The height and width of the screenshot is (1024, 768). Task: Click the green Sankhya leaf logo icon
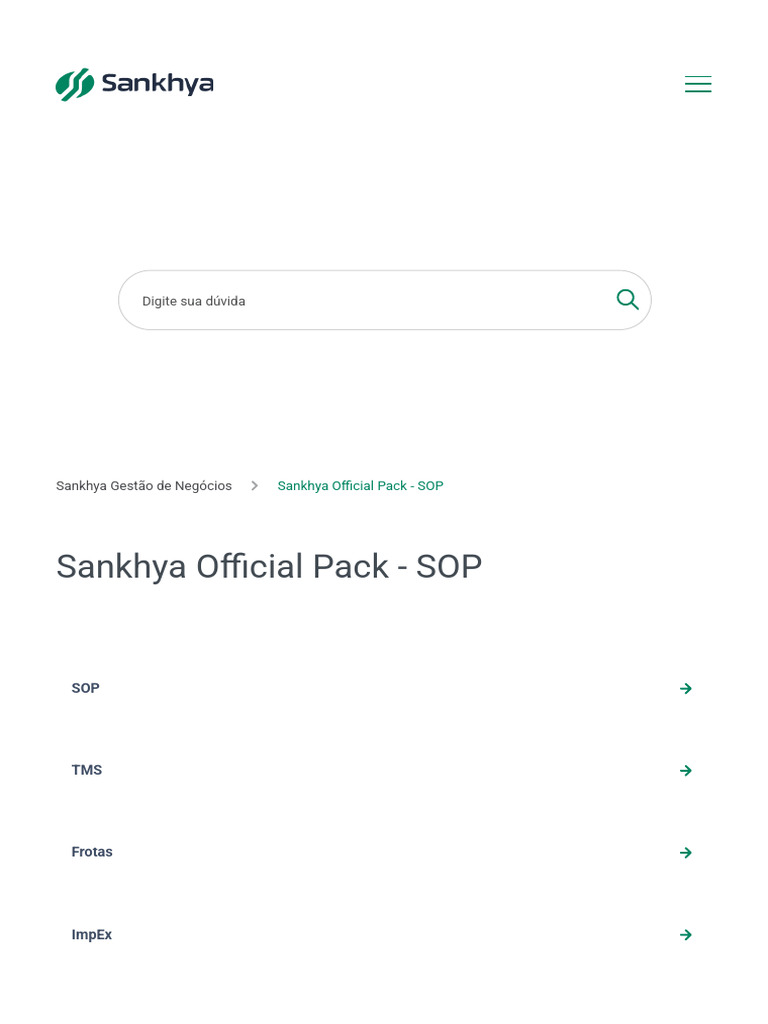75,84
